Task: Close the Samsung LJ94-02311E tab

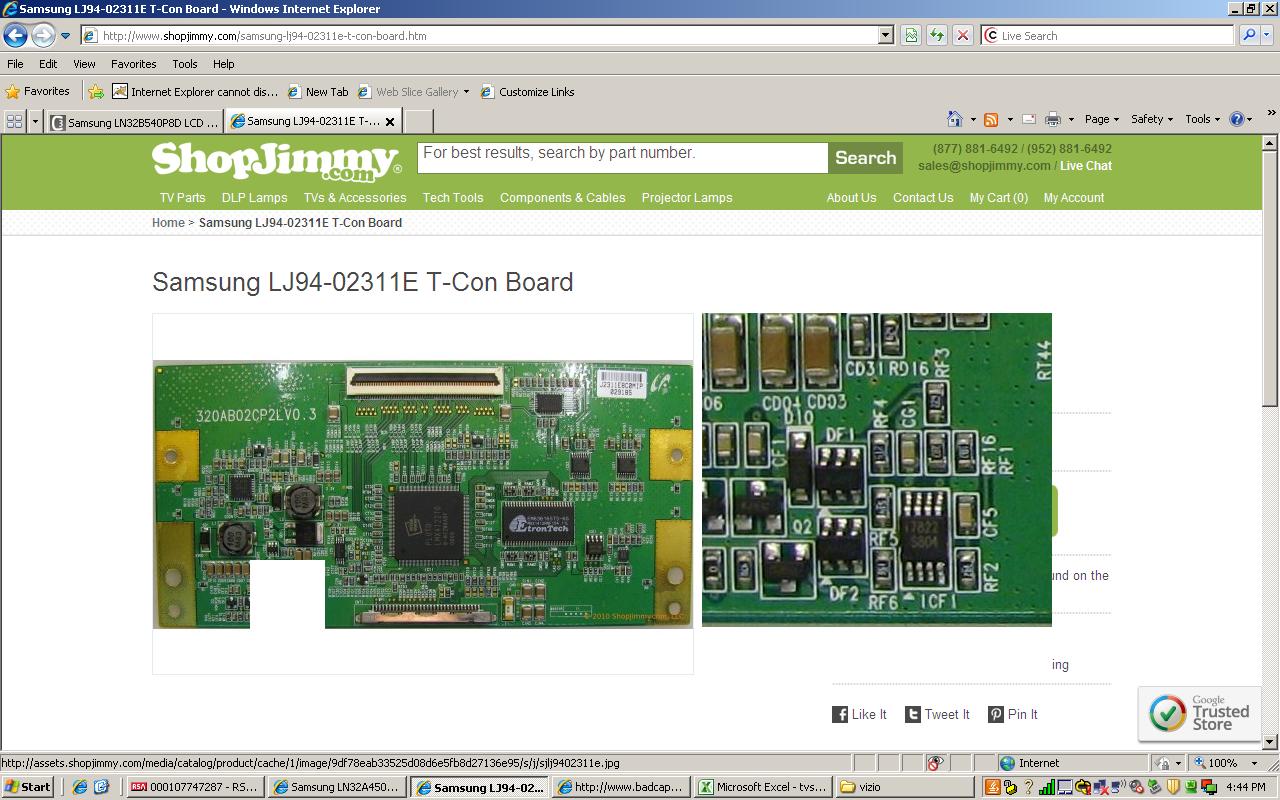Action: coord(390,122)
